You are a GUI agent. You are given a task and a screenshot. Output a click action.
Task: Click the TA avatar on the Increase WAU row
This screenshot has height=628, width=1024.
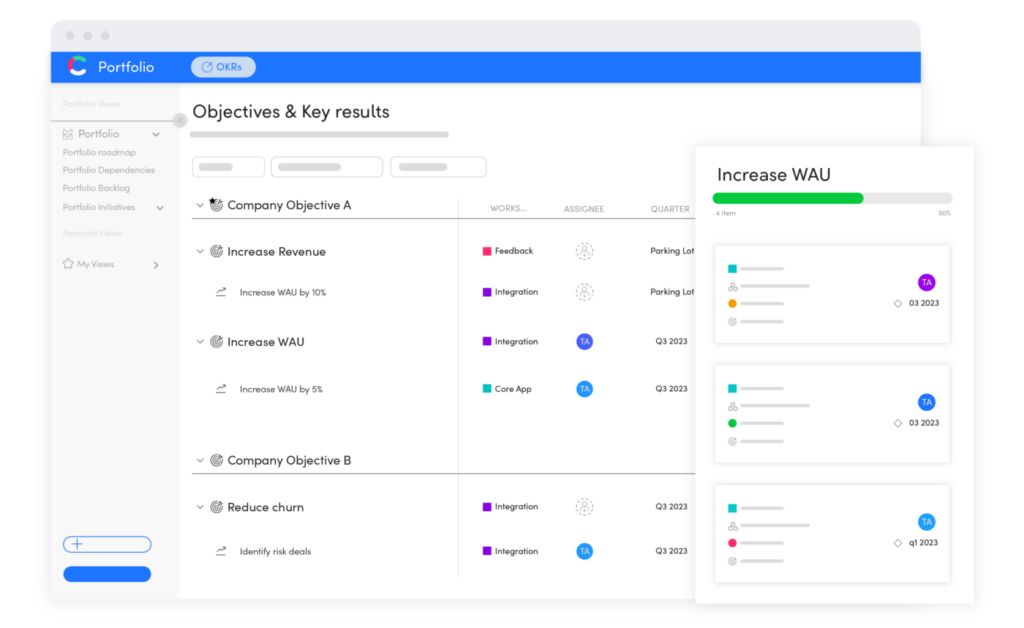click(584, 341)
